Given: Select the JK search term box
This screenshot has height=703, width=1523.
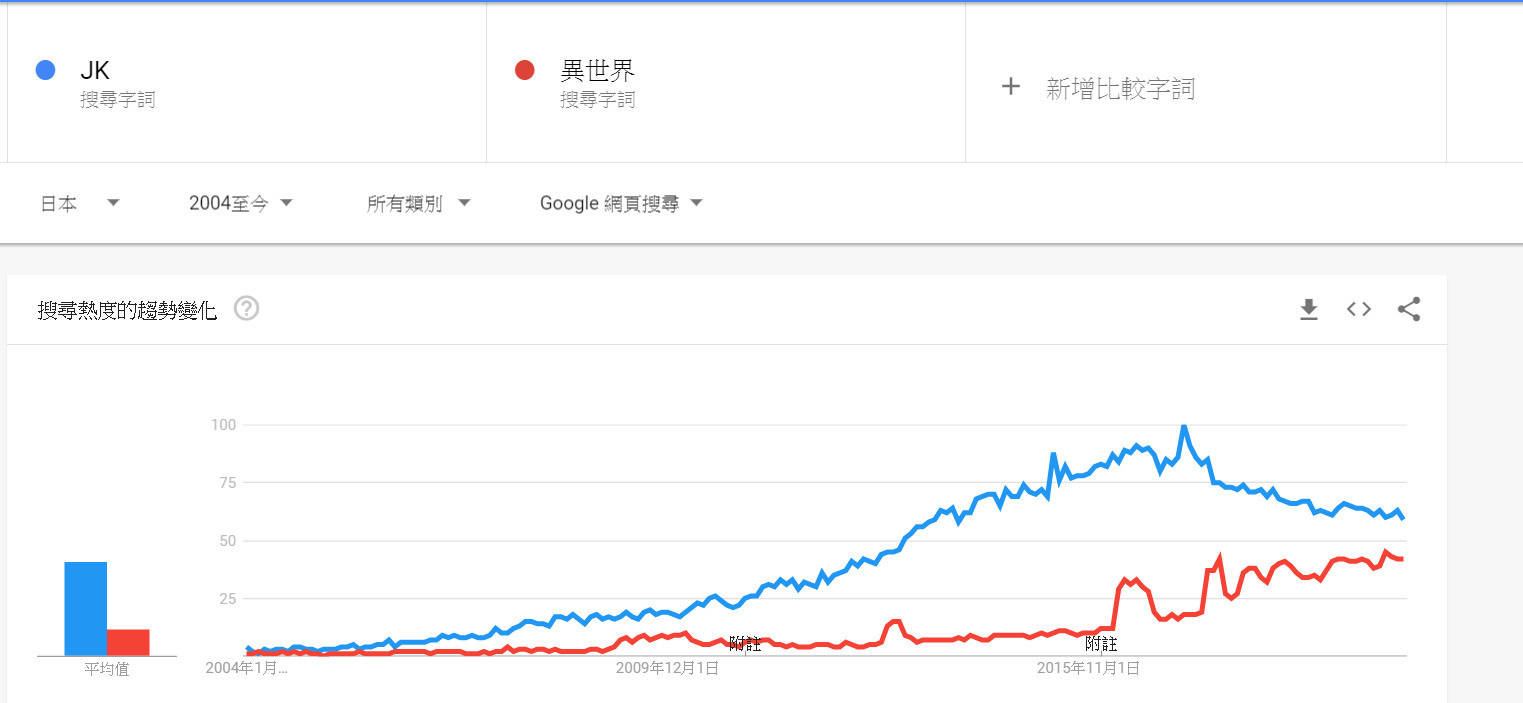Looking at the screenshot, I should pos(247,84).
